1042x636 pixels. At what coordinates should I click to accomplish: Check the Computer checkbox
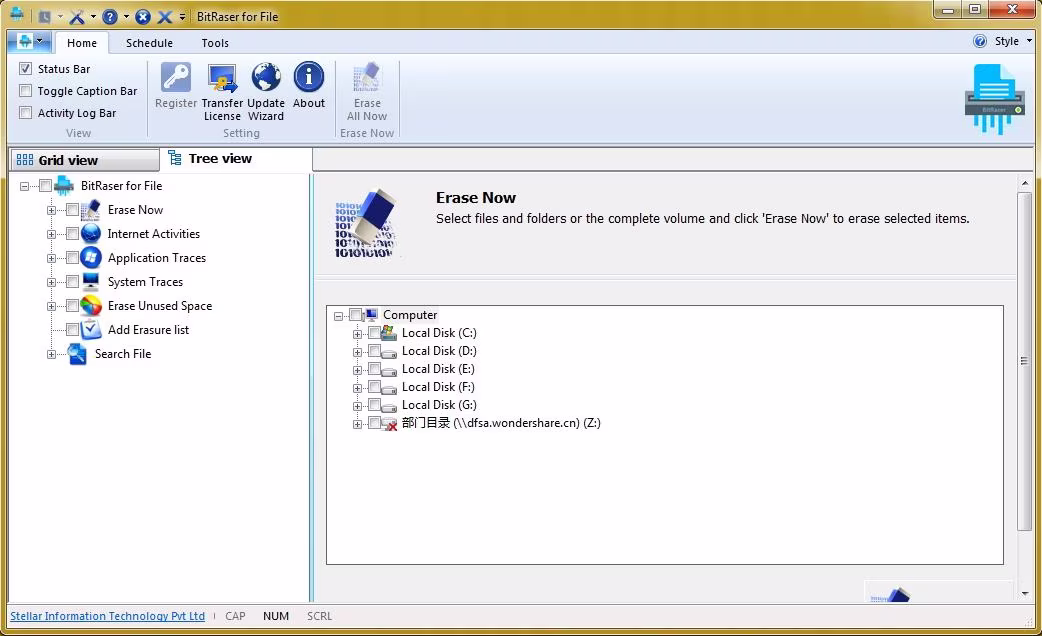[x=356, y=314]
